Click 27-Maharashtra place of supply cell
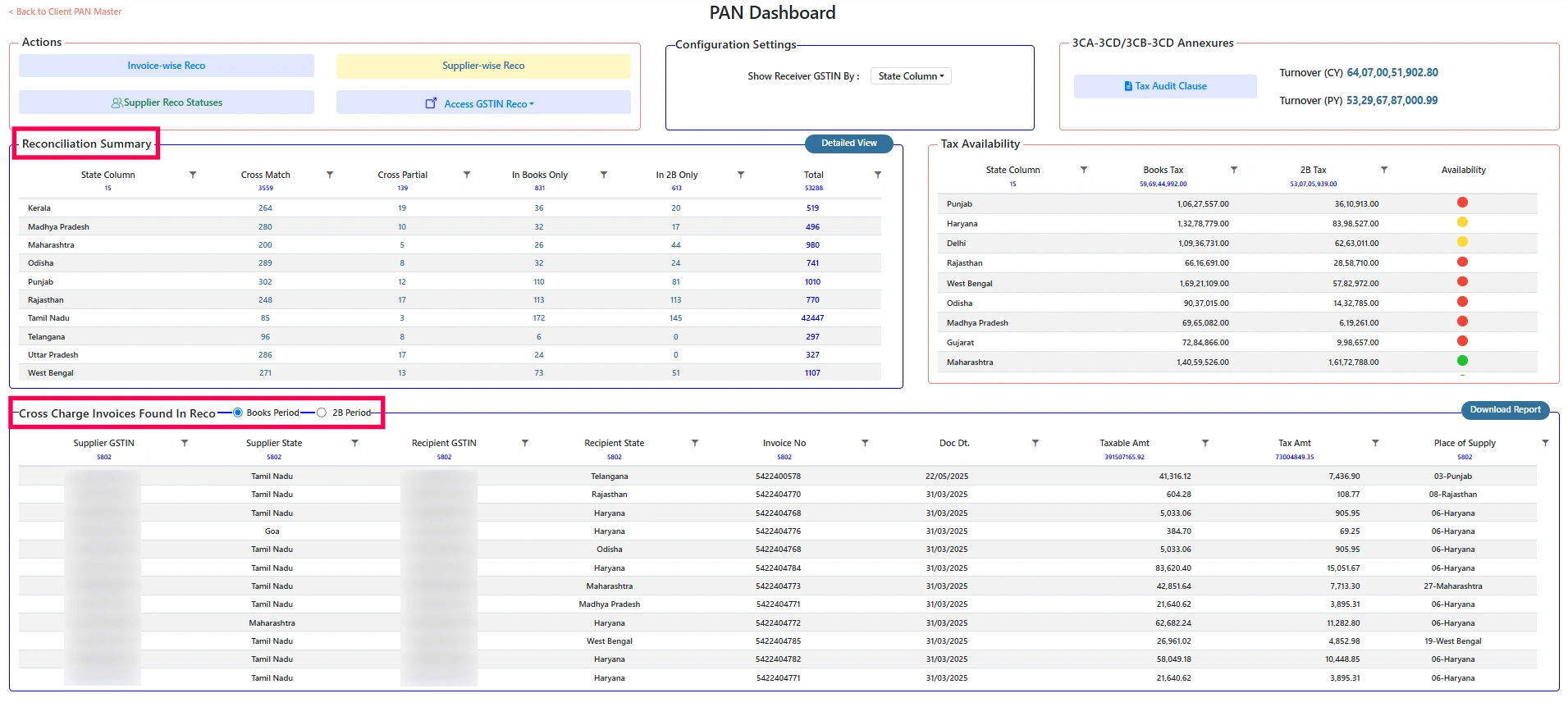Screen dimensions: 1568x716 pos(1453,586)
